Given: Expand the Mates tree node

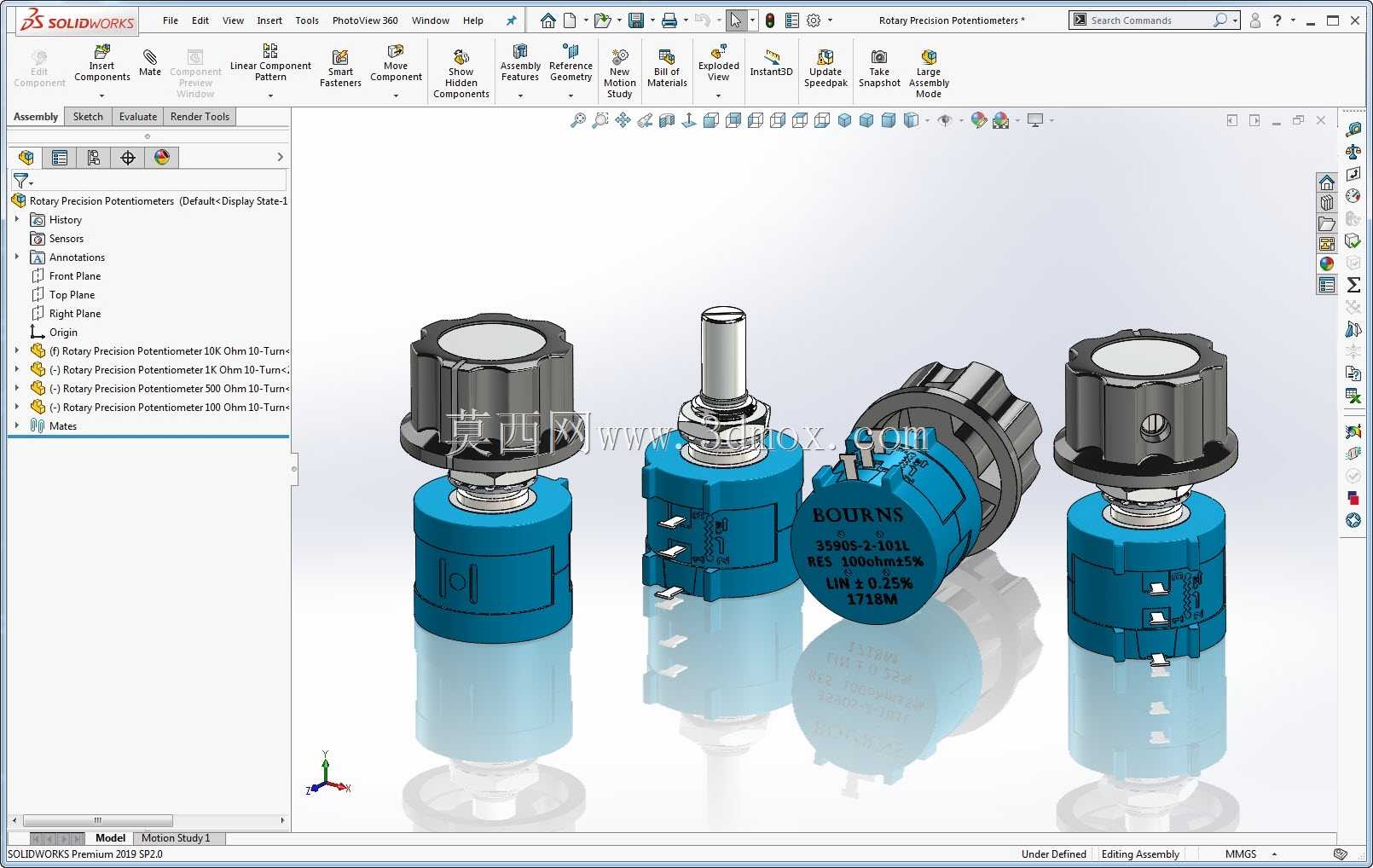Looking at the screenshot, I should point(17,426).
